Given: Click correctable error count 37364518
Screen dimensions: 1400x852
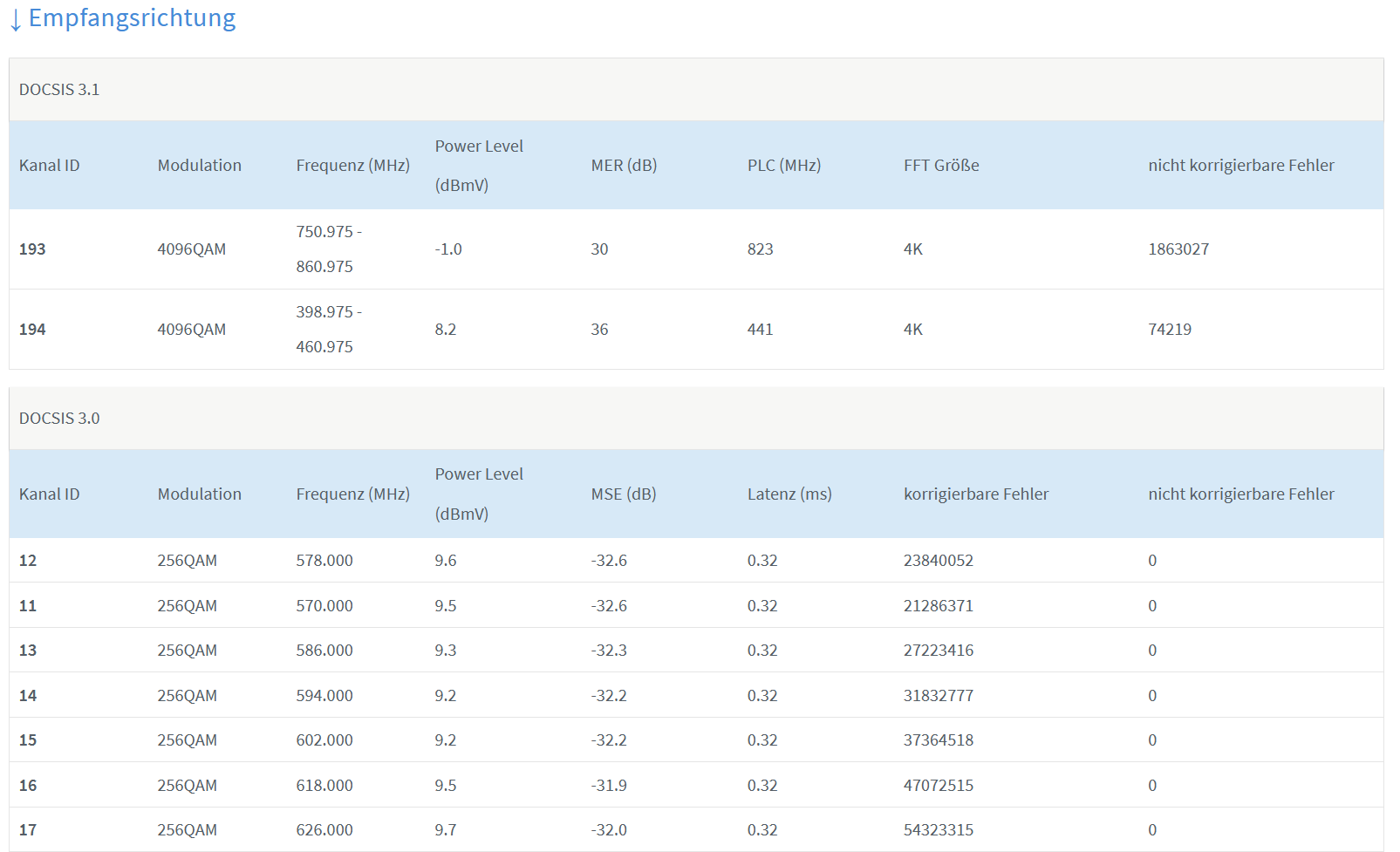Looking at the screenshot, I should click(x=939, y=740).
